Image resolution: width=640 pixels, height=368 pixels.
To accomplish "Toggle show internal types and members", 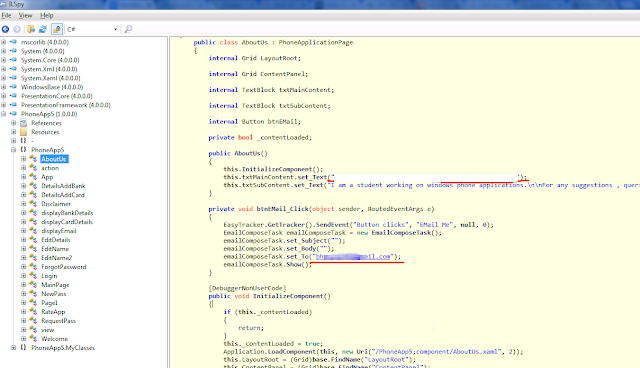I will pyautogui.click(x=57, y=29).
